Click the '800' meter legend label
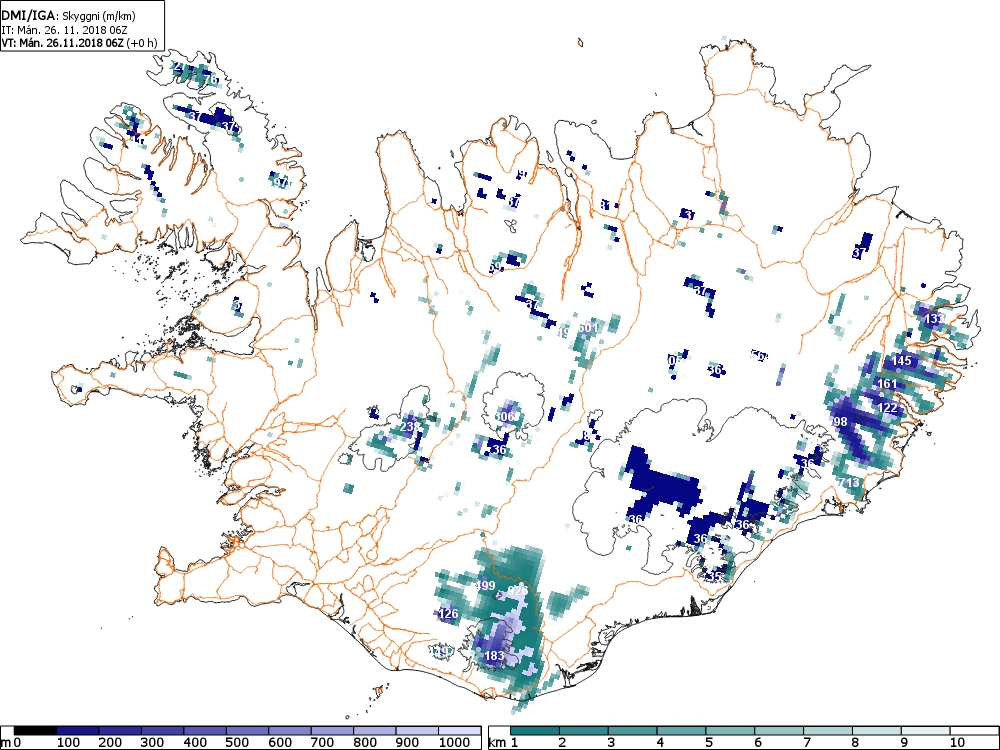This screenshot has width=1000, height=750. (x=365, y=742)
